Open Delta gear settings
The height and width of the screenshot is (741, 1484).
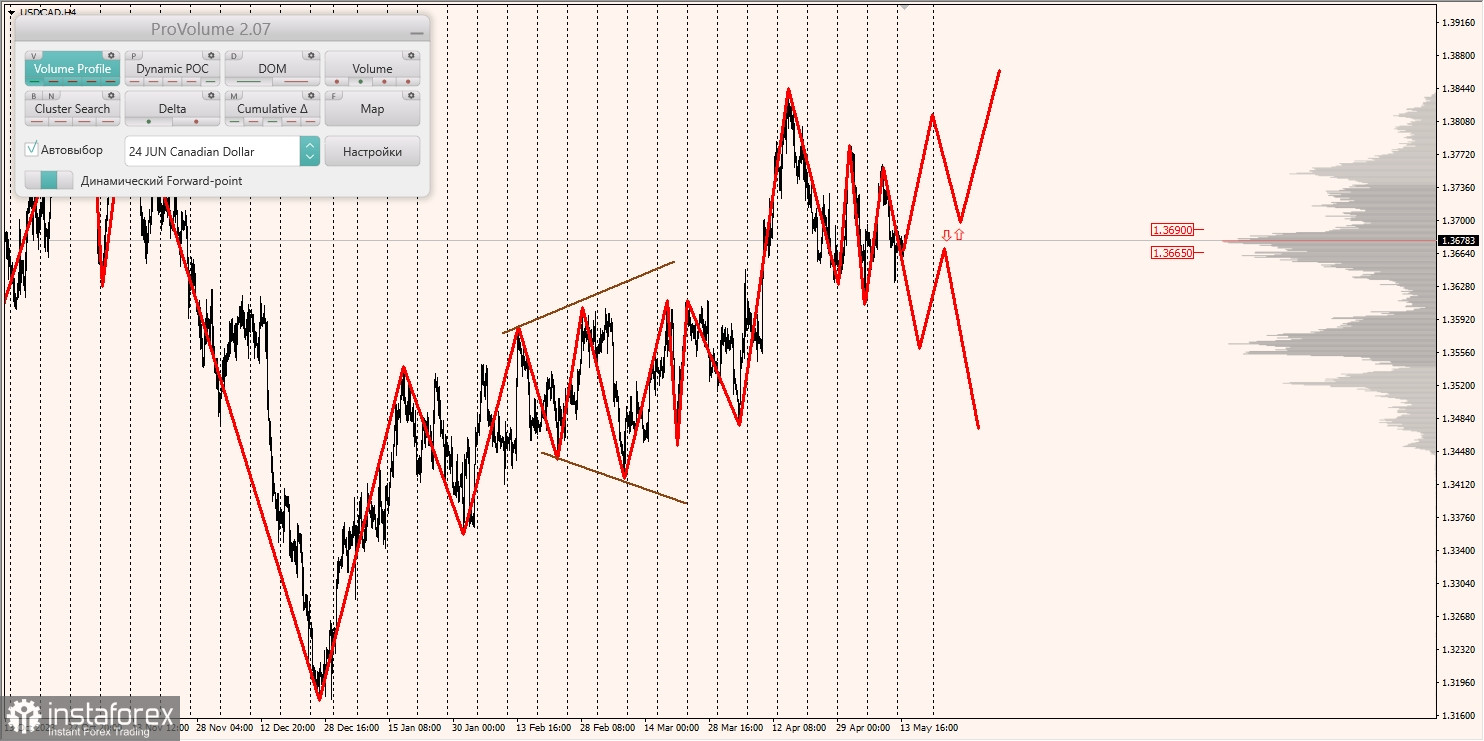(x=211, y=95)
